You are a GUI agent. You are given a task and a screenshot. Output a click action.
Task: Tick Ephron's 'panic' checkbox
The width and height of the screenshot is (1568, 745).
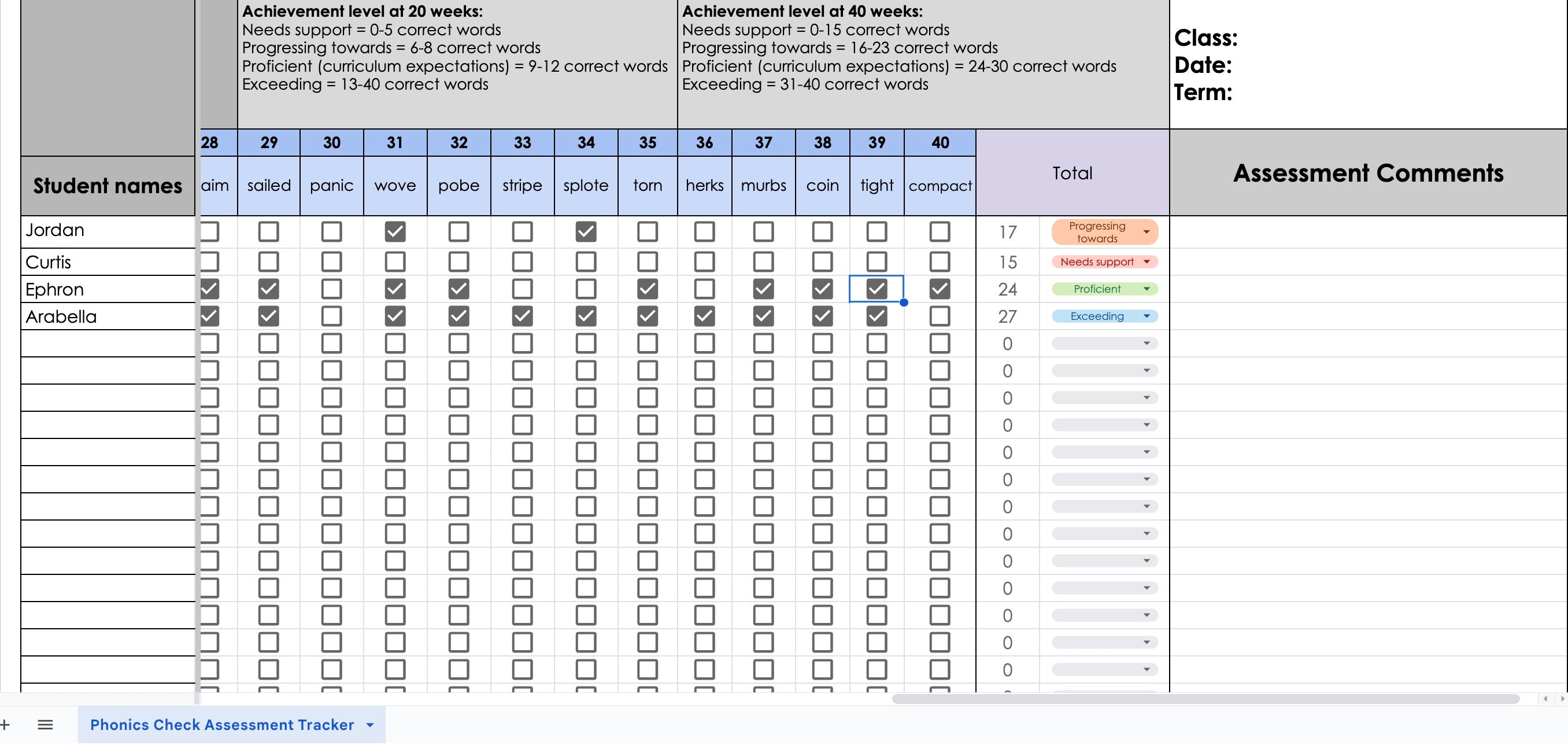(x=332, y=289)
